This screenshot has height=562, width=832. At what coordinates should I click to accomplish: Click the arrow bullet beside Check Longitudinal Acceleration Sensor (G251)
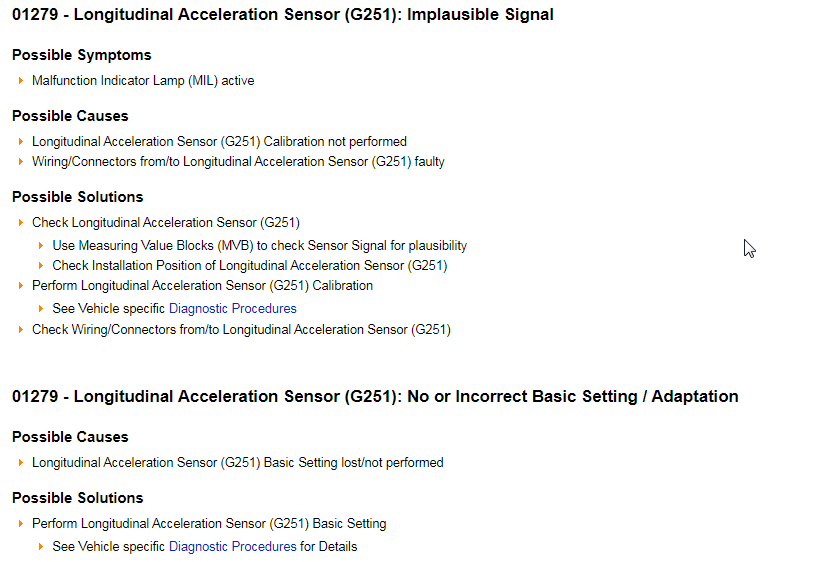[x=21, y=223]
